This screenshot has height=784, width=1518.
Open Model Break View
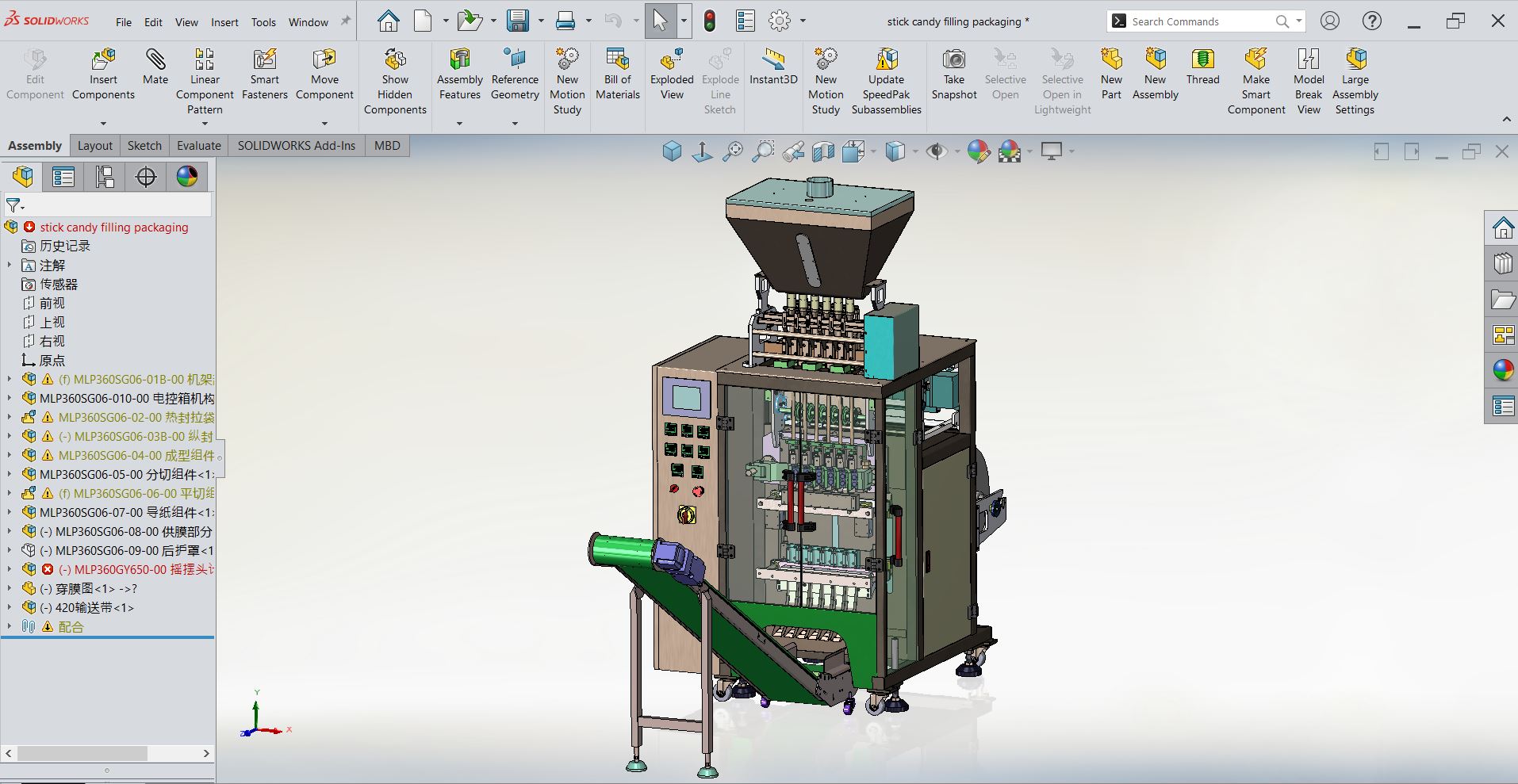pos(1309,82)
